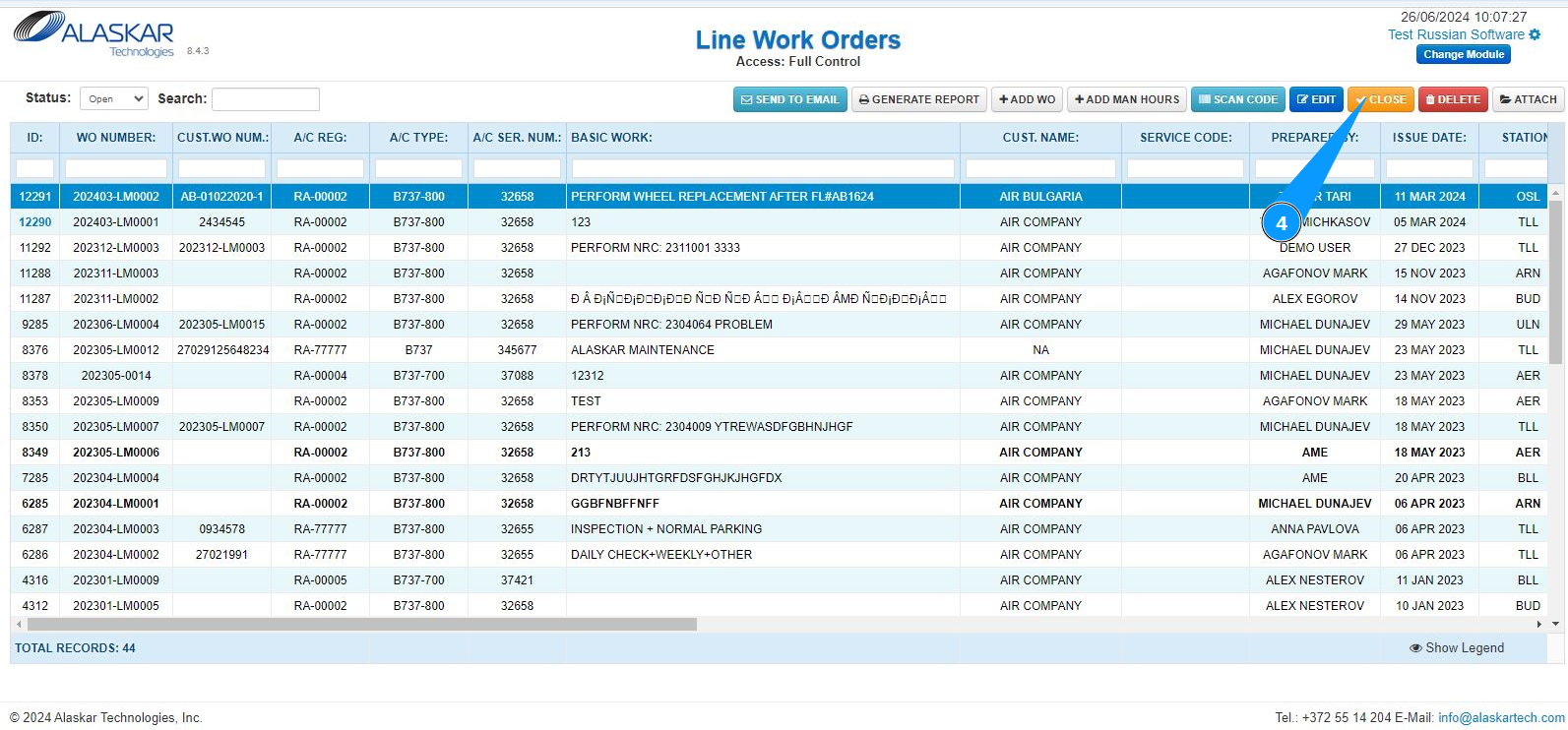Image resolution: width=1568 pixels, height=730 pixels.
Task: Click the 'ALASKAR MAINTENANCE' basic work cell
Action: 764,350
